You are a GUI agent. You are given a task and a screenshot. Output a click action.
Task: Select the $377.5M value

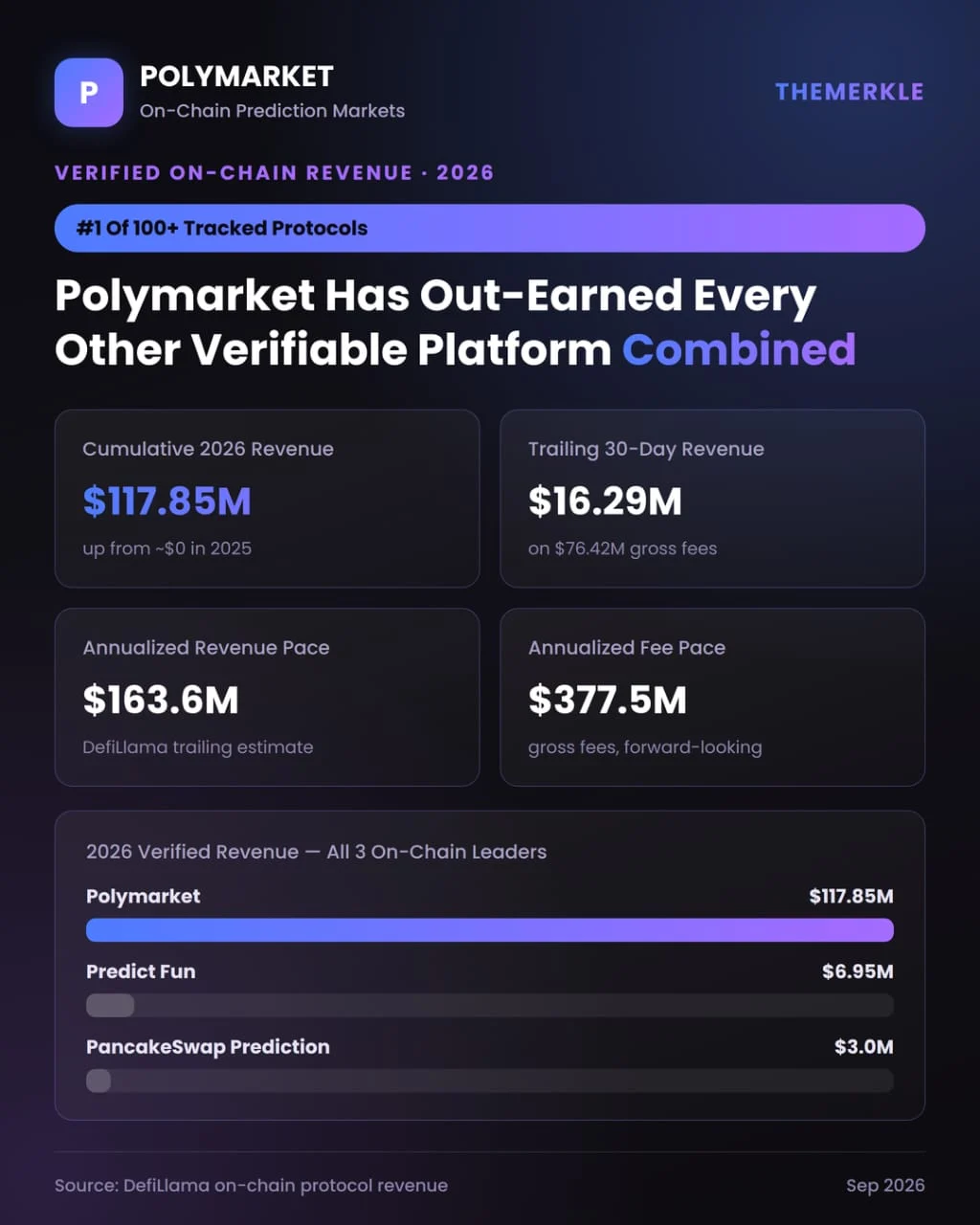[x=608, y=701]
